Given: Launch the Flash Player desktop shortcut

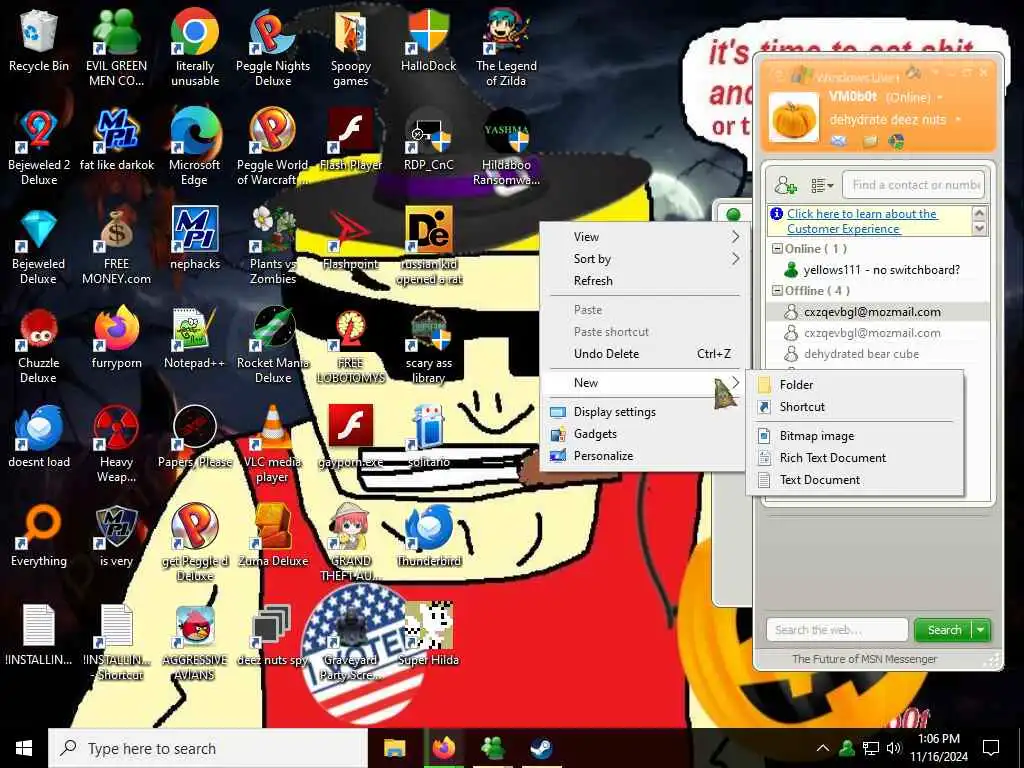Looking at the screenshot, I should [351, 138].
